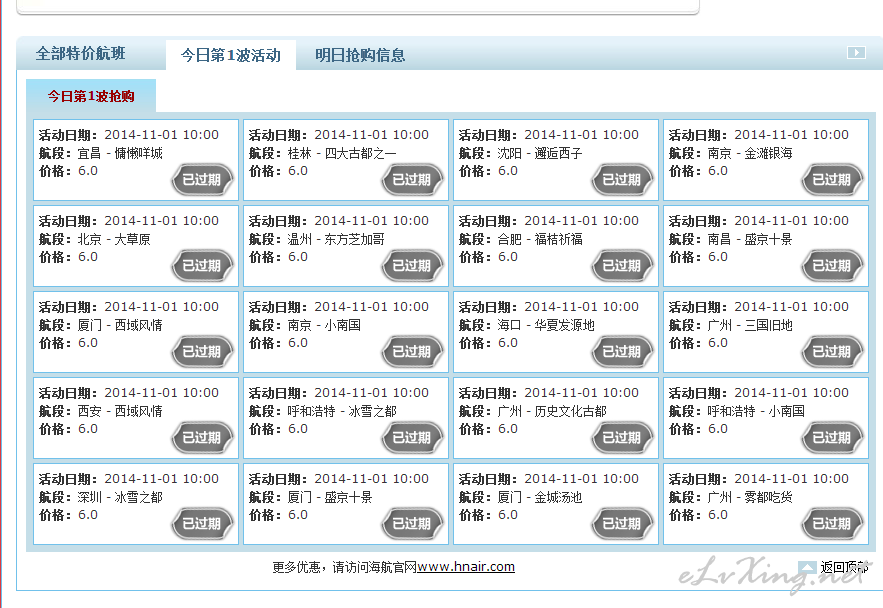This screenshot has width=883, height=608.
Task: Open the www.hnair.com link
Action: pyautogui.click(x=466, y=567)
